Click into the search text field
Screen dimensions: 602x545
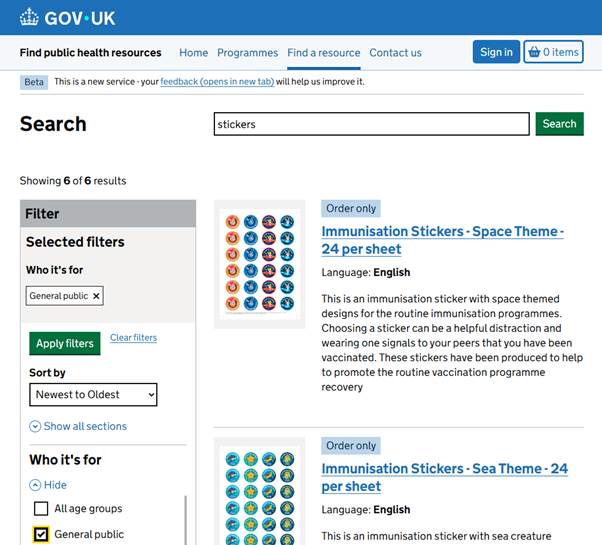pos(371,124)
